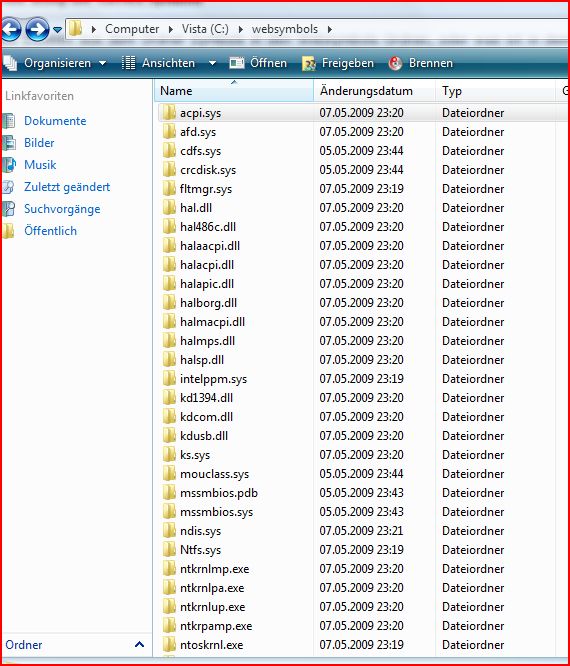Screen dimensions: 570x666
Task: Open Öffentlich favorite link
Action: pyautogui.click(x=51, y=231)
